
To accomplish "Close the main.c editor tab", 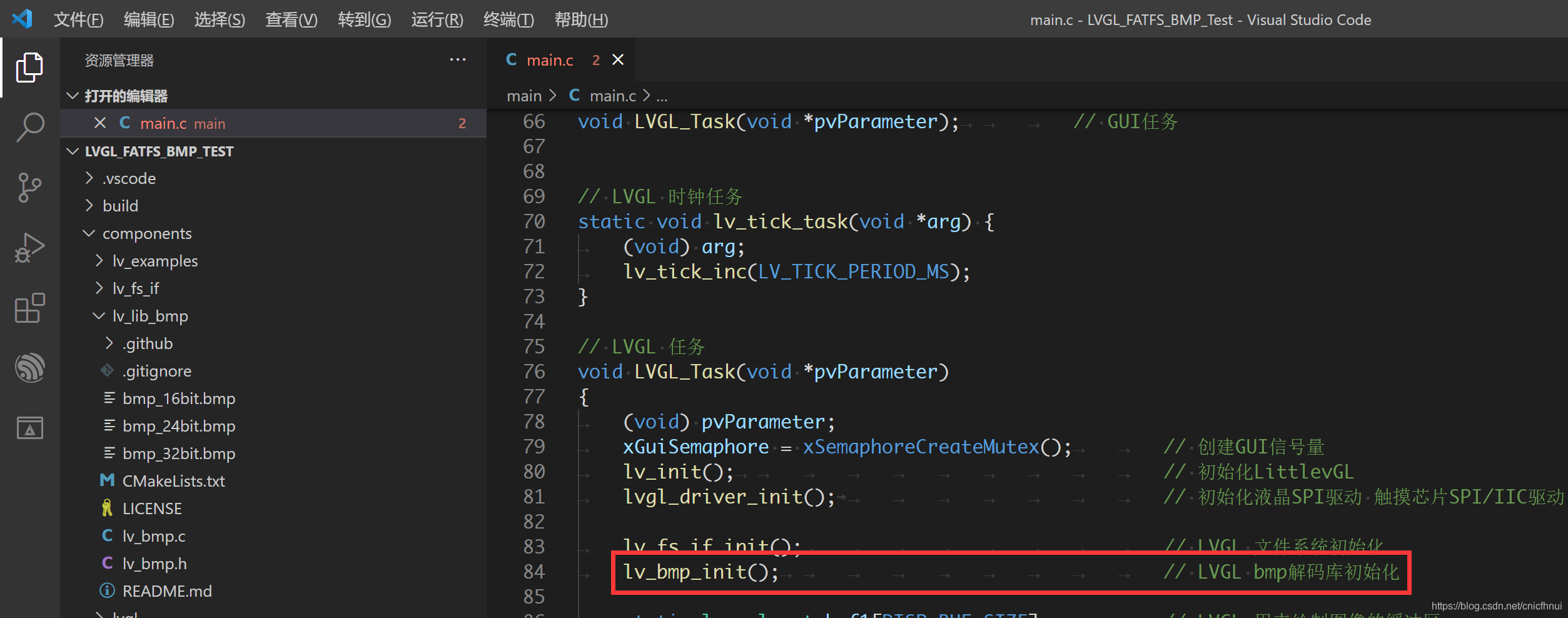I will (618, 59).
